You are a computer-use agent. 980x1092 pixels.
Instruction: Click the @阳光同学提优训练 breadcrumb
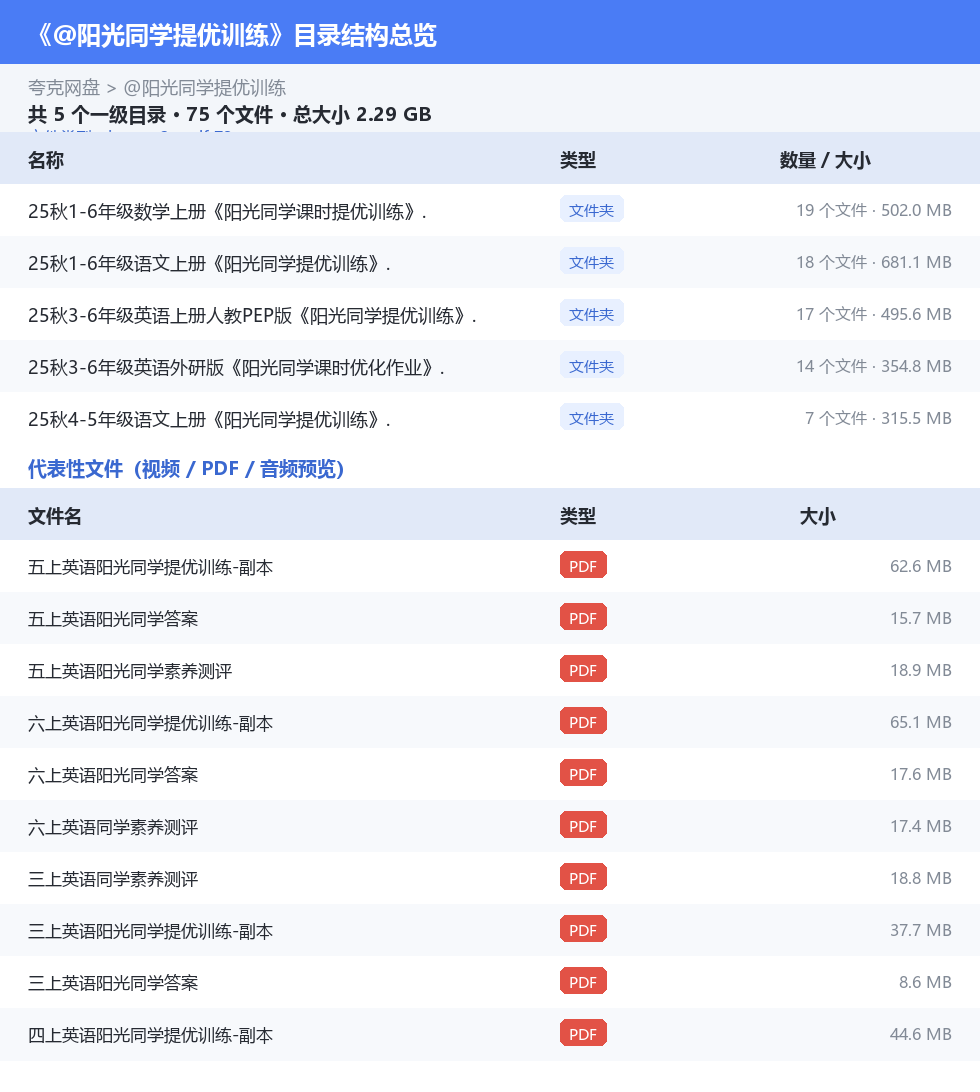(205, 88)
